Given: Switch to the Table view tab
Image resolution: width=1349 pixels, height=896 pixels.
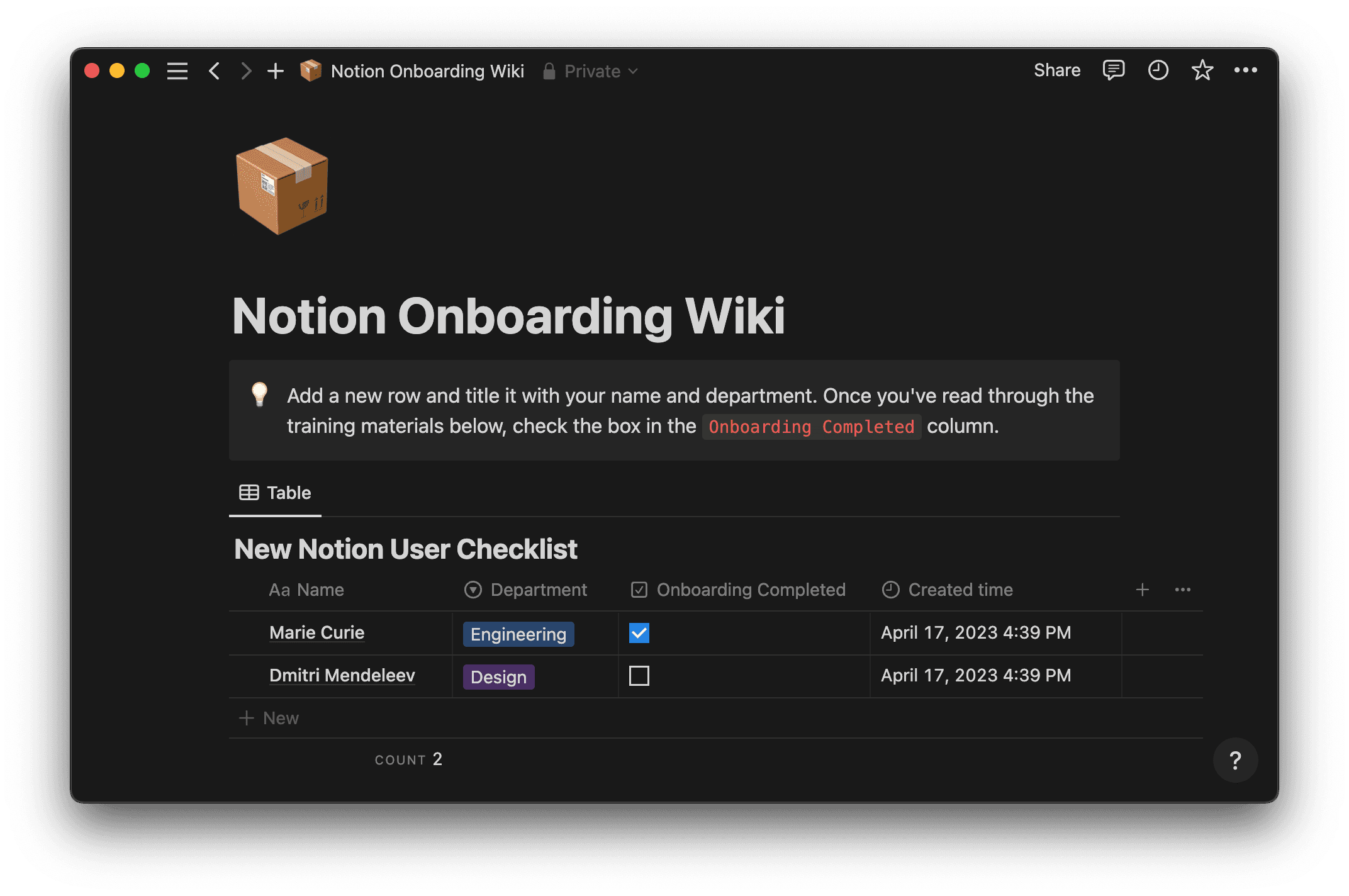Looking at the screenshot, I should [x=275, y=493].
